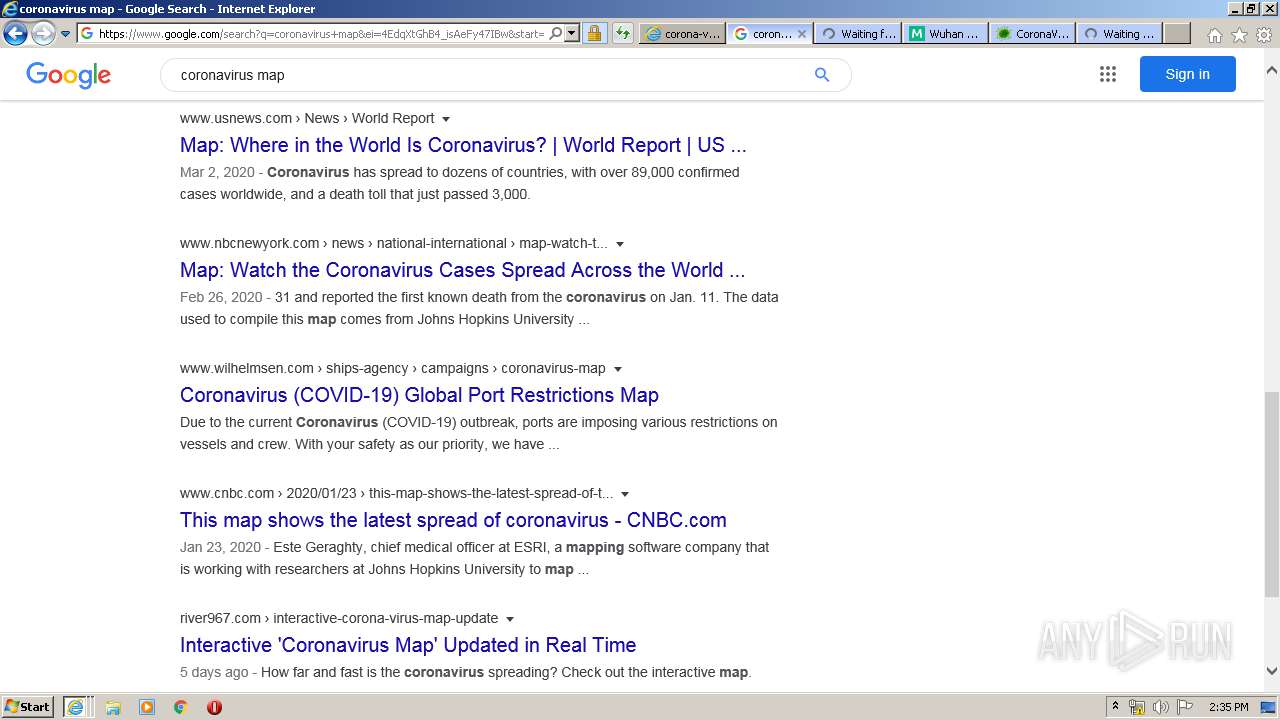Click the network tray icon
Image resolution: width=1280 pixels, height=720 pixels.
click(x=1137, y=707)
